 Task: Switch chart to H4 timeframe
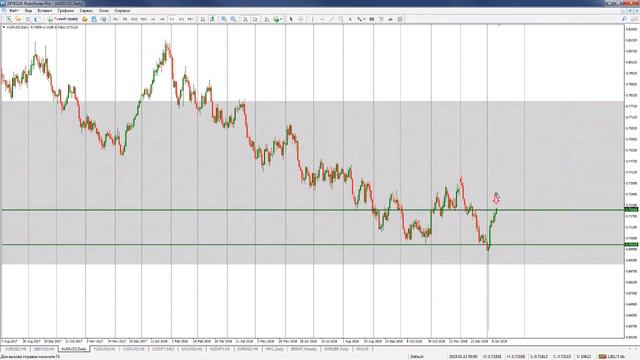(x=162, y=19)
